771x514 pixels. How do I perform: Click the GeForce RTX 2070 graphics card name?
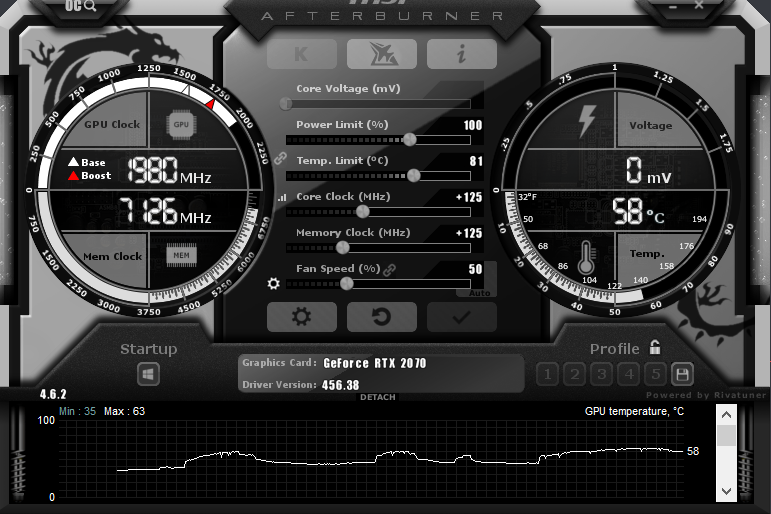375,363
